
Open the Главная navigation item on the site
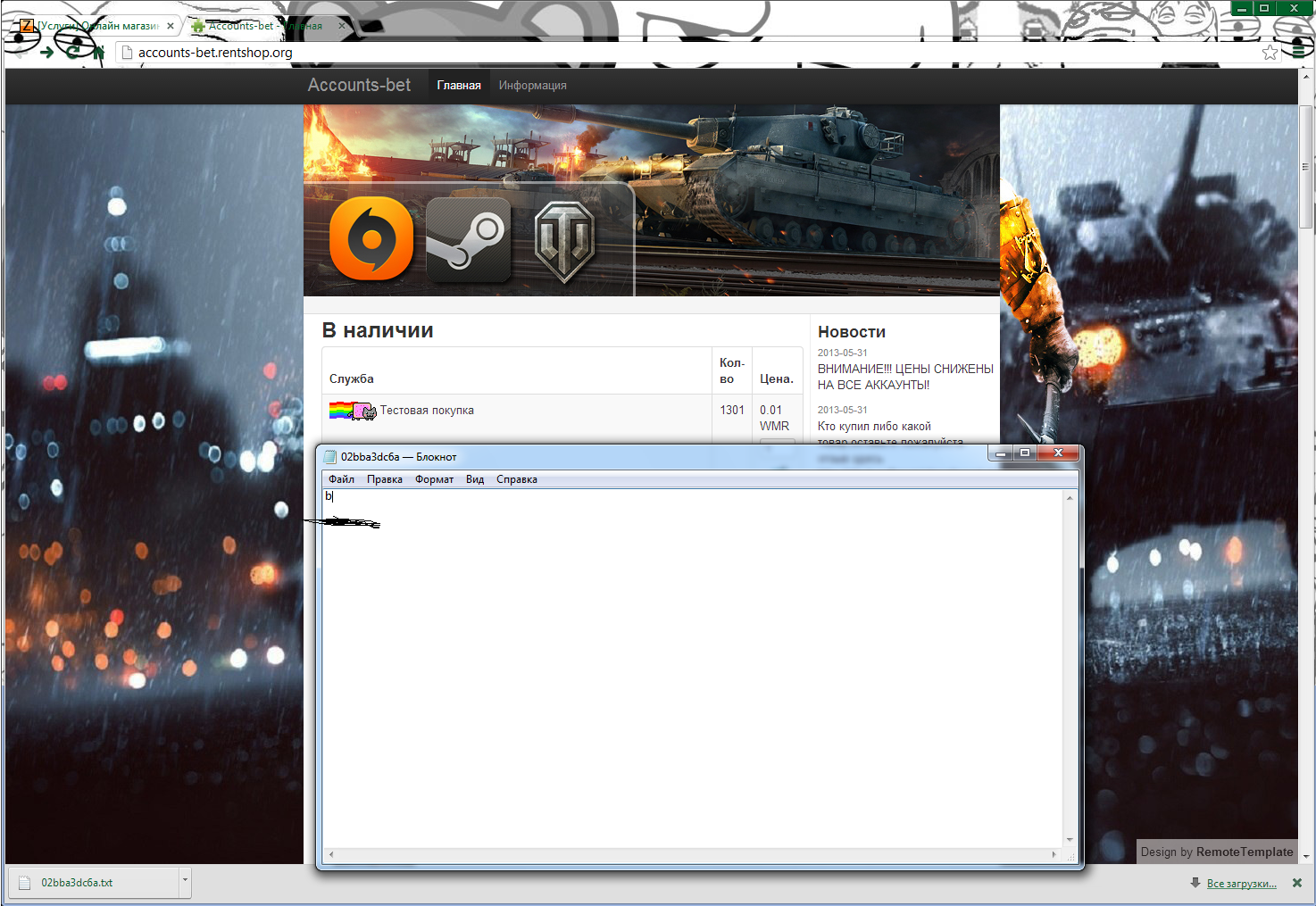pos(459,86)
